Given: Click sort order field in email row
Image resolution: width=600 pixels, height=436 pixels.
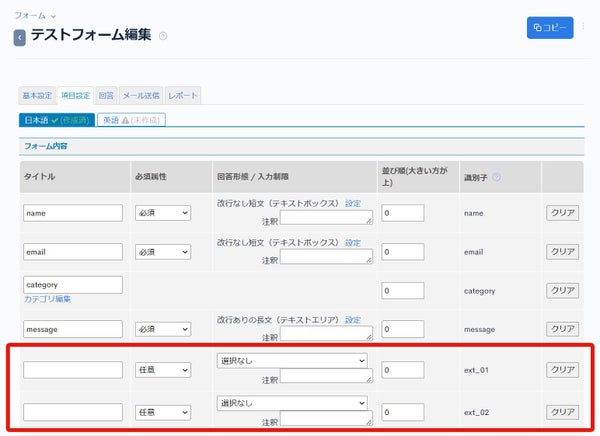Looking at the screenshot, I should tap(403, 252).
